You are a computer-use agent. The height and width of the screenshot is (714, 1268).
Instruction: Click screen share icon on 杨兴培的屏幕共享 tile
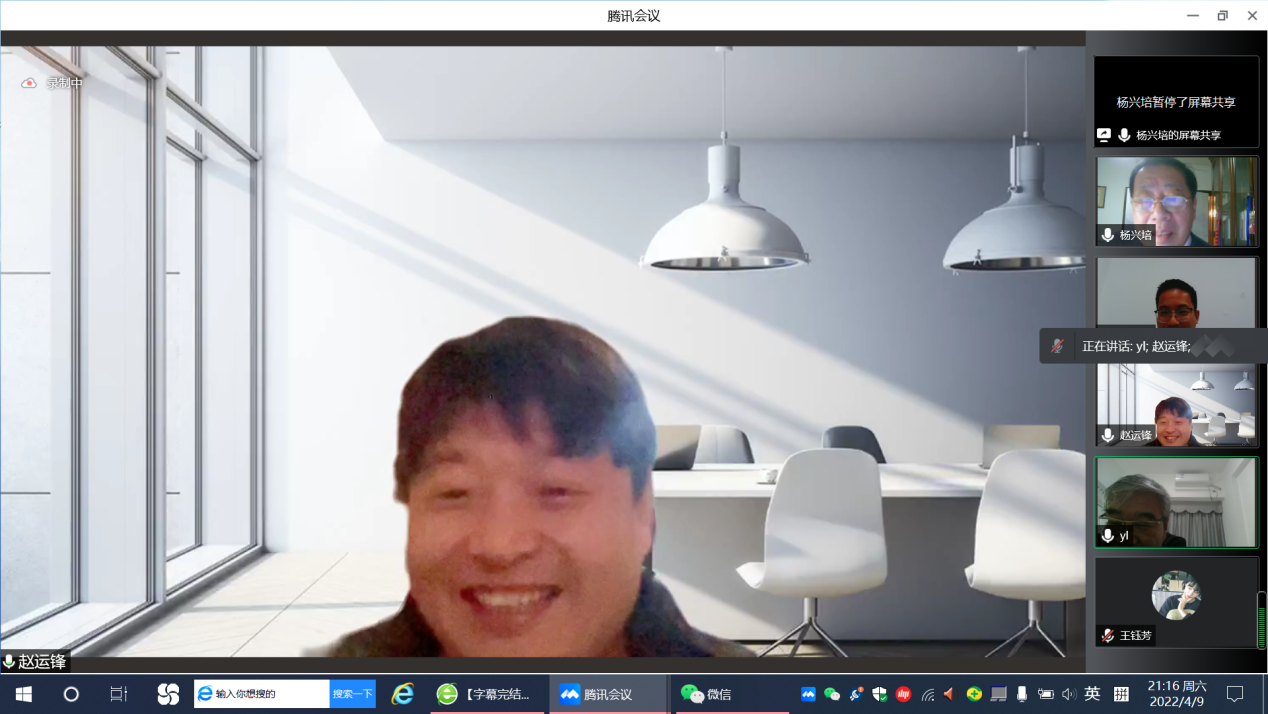point(1104,135)
